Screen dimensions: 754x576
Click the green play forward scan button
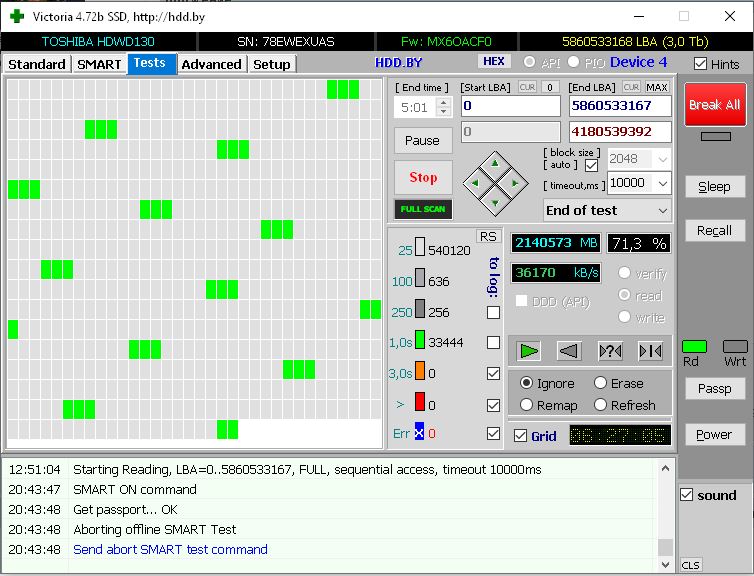point(528,351)
